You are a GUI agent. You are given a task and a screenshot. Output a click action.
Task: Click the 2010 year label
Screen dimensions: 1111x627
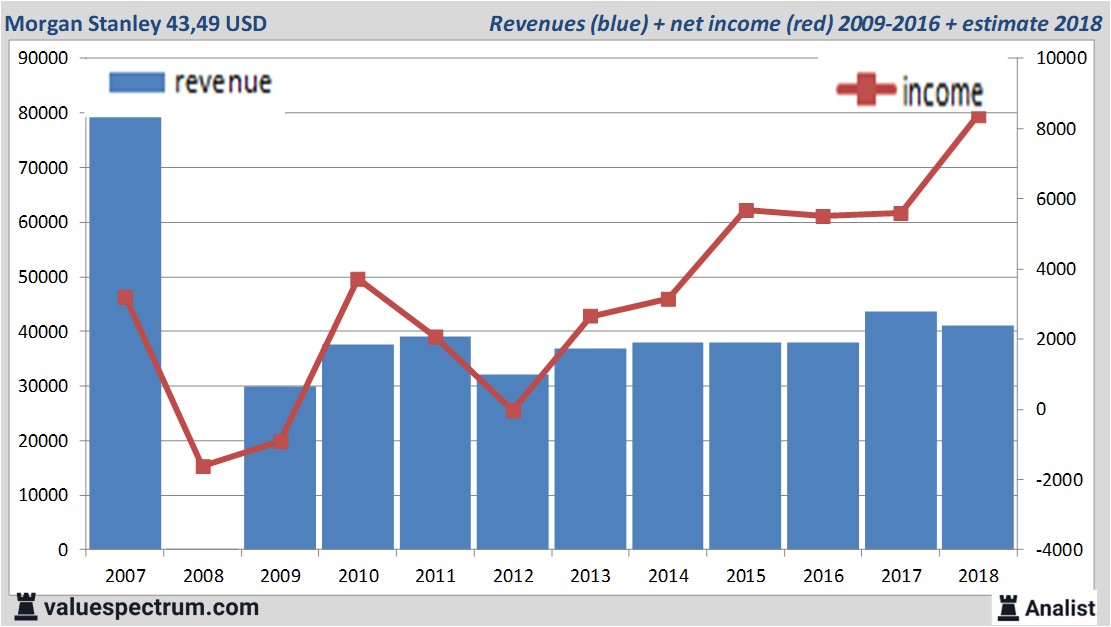pyautogui.click(x=359, y=575)
